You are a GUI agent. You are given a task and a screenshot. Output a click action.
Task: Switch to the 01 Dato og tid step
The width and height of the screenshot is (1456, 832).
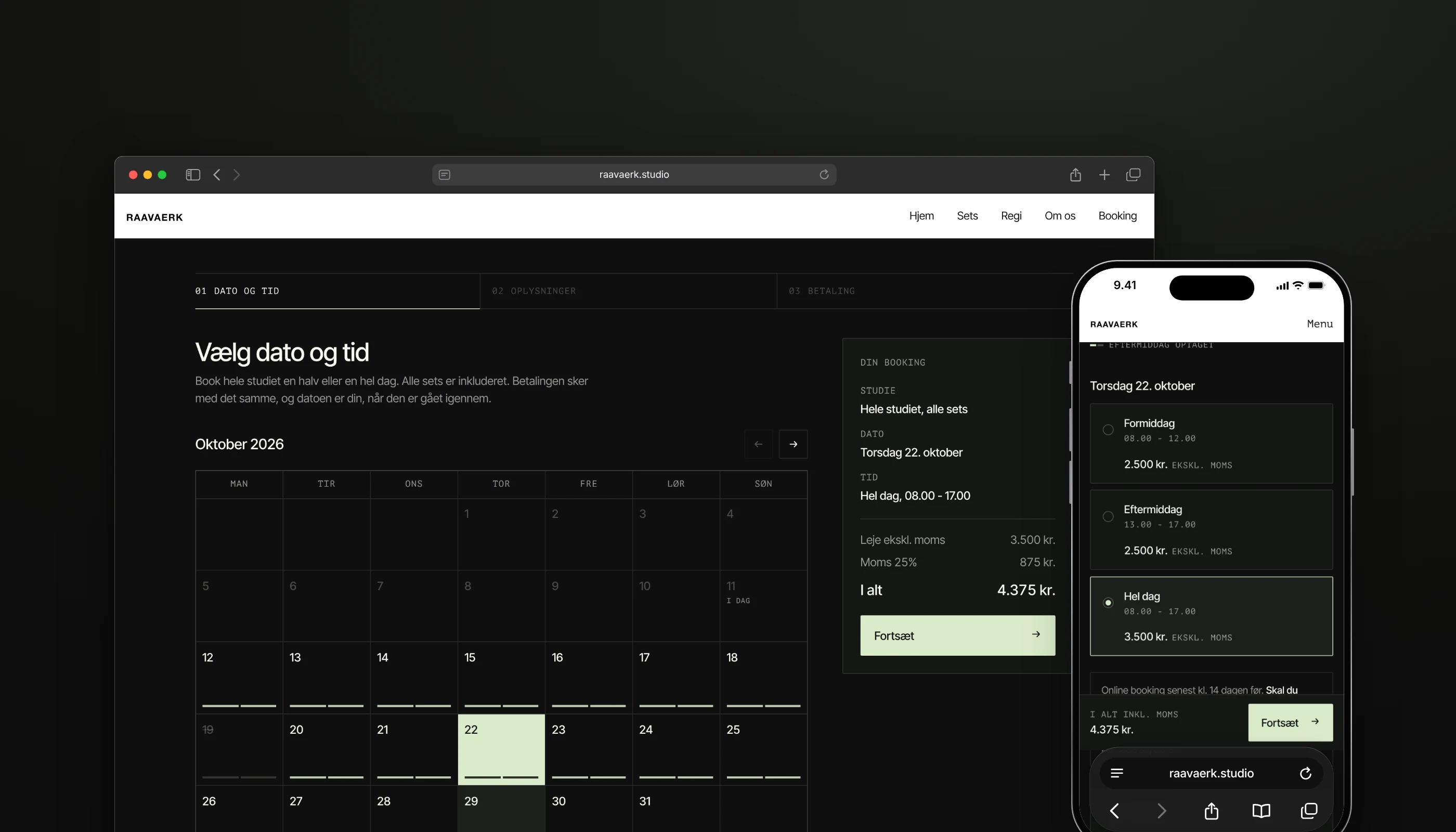[x=337, y=291]
